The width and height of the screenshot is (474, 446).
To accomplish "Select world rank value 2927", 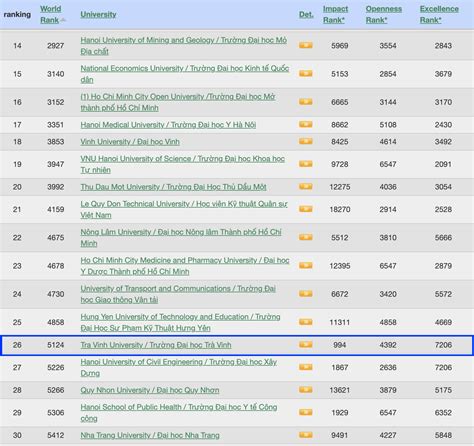I will tap(55, 46).
